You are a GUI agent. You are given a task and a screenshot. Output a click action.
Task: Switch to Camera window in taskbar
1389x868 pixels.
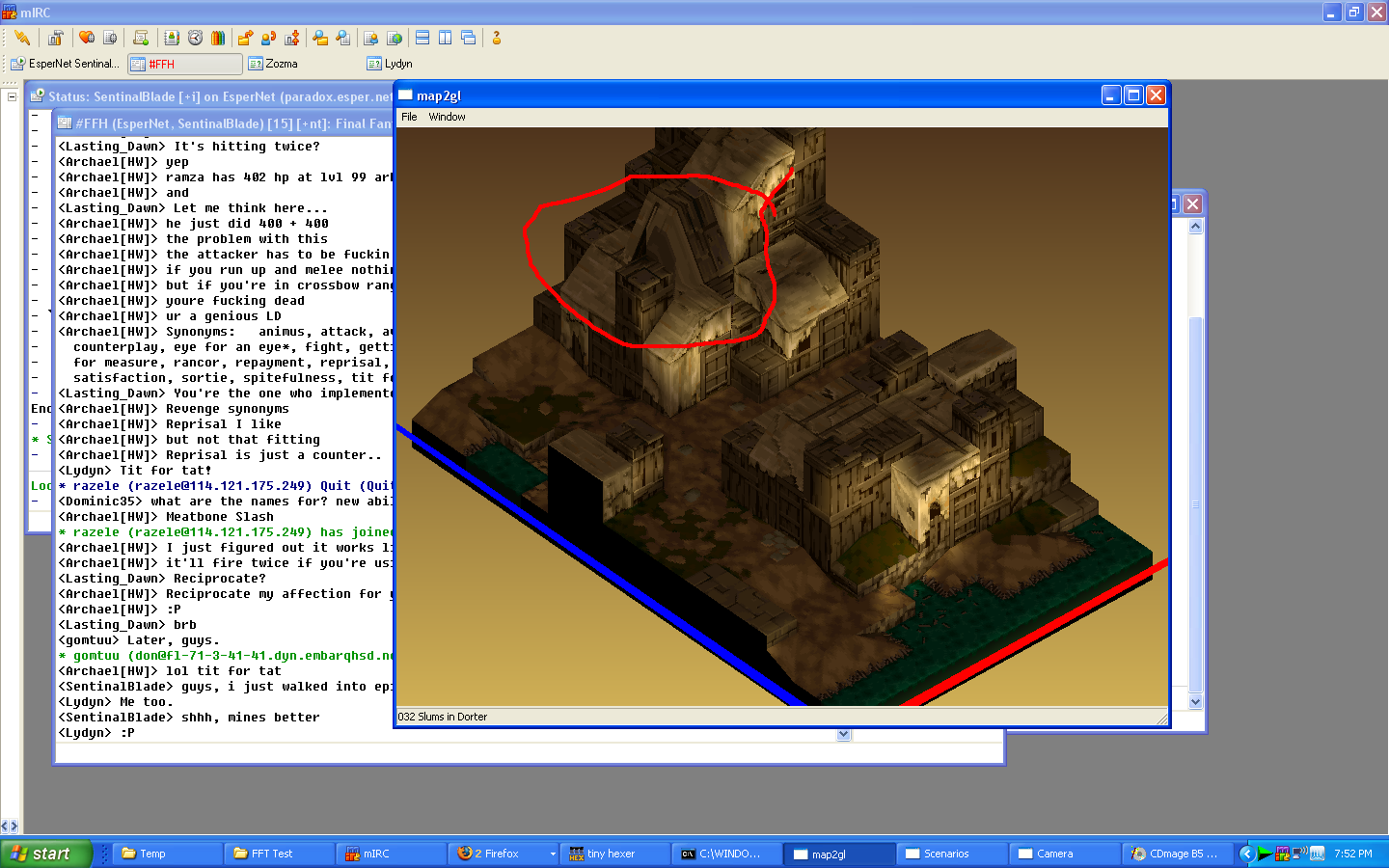1064,854
